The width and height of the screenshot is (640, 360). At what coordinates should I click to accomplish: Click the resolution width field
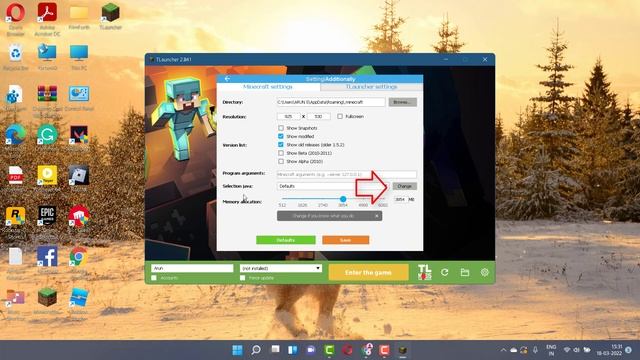[289, 116]
